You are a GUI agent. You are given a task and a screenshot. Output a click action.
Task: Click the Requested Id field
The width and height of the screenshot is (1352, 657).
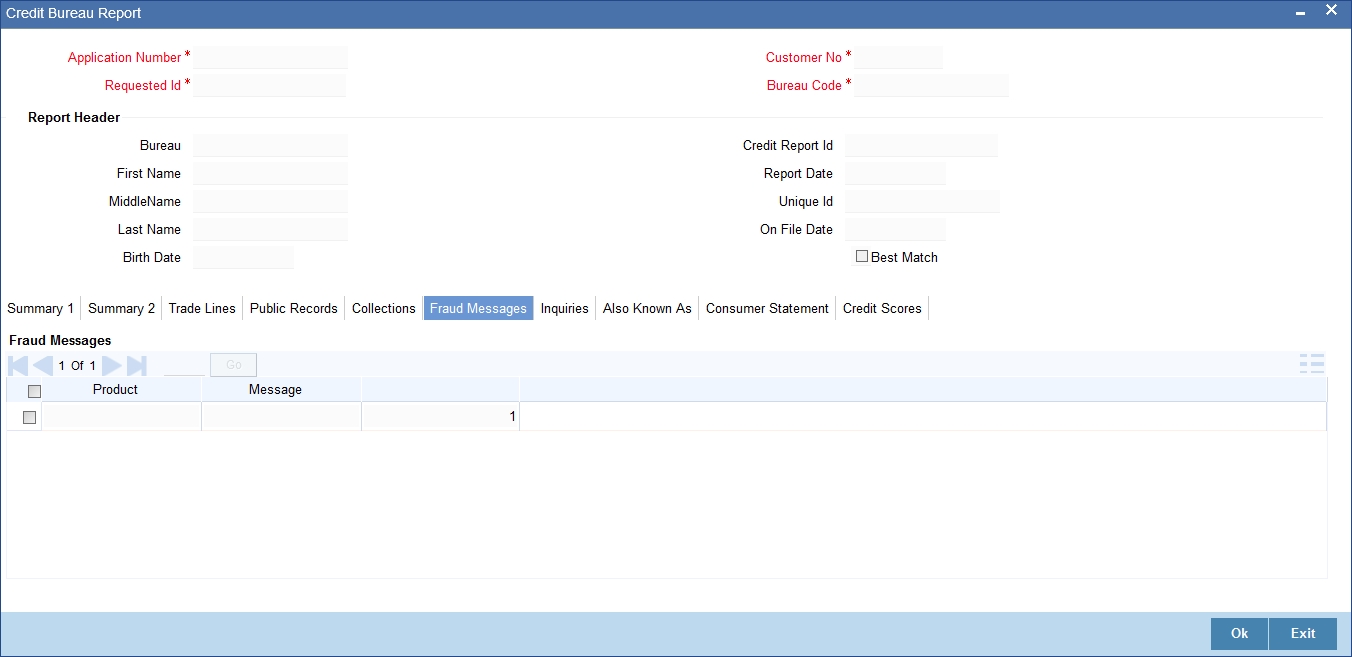pos(270,85)
